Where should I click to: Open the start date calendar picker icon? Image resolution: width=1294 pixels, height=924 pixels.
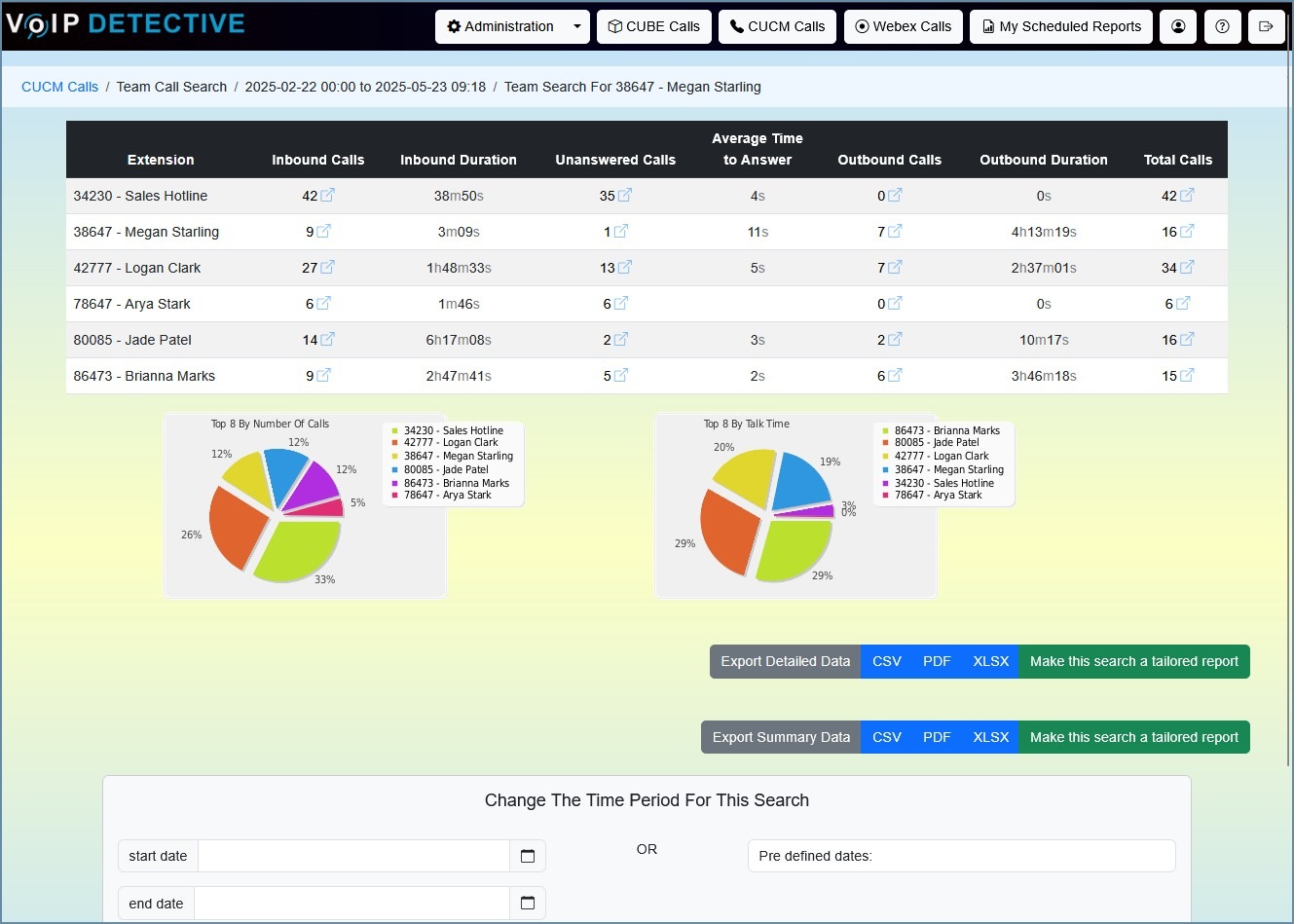click(x=528, y=856)
